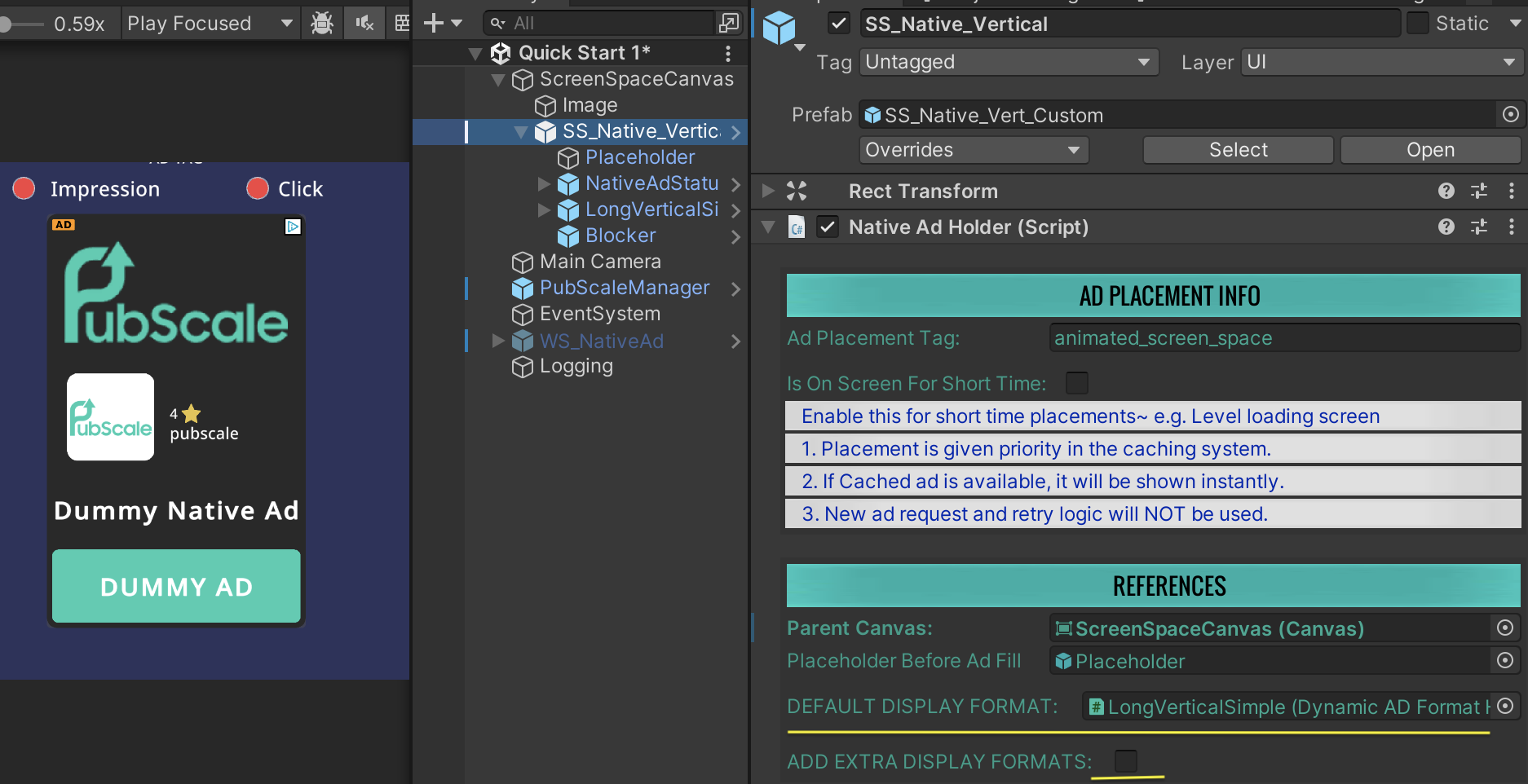This screenshot has height=784, width=1528.
Task: Check the Add Extra Display Formats box
Action: tap(1125, 761)
